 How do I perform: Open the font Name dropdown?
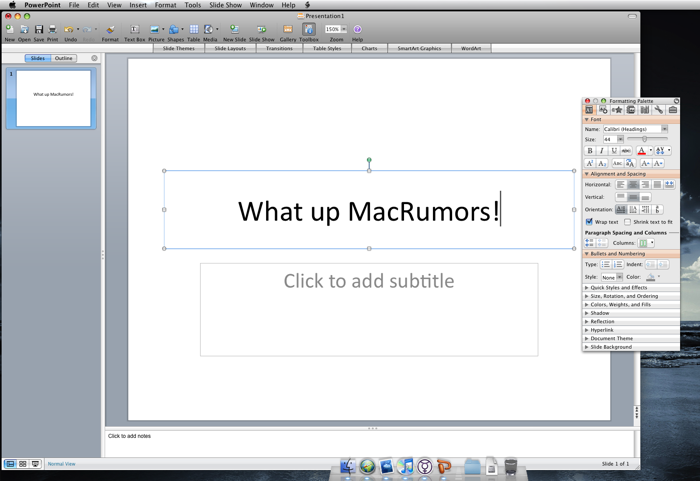click(664, 129)
